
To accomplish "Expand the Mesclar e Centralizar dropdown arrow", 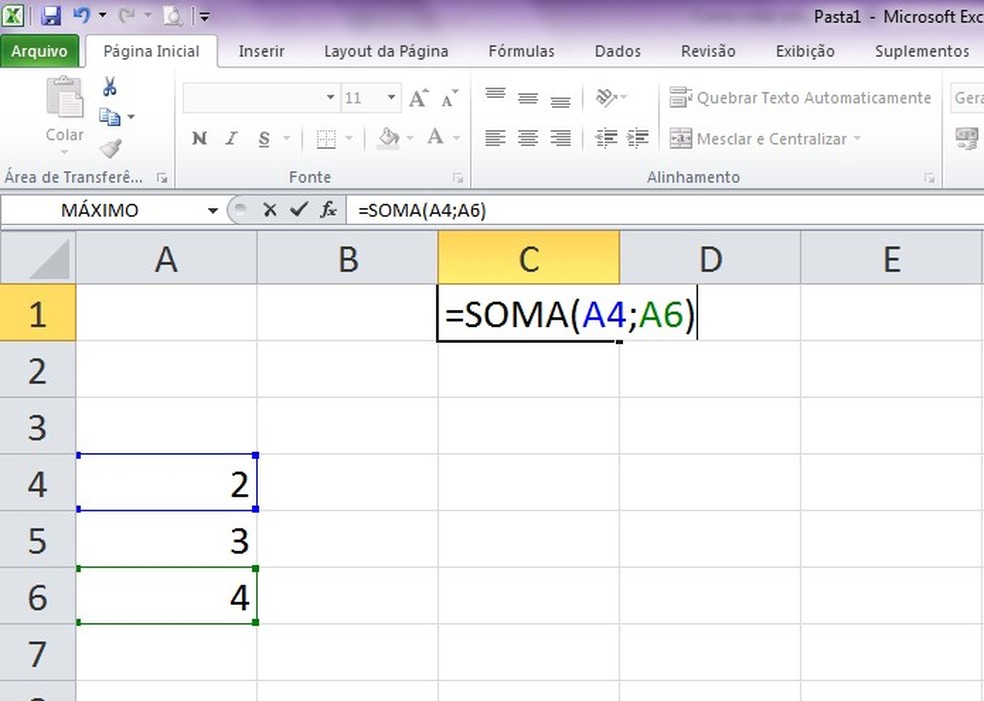I will coord(858,139).
